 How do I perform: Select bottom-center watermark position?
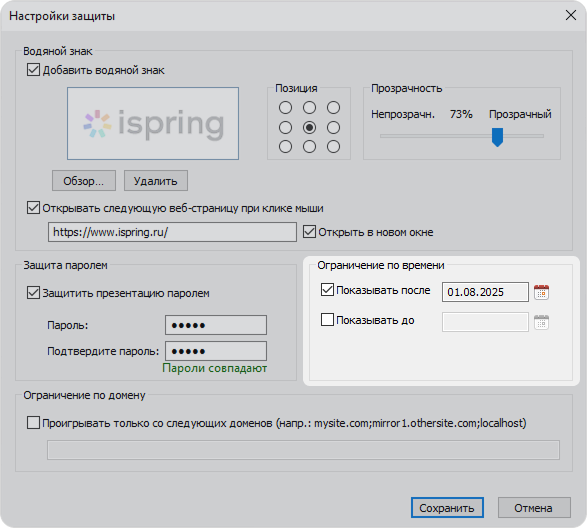click(x=309, y=146)
